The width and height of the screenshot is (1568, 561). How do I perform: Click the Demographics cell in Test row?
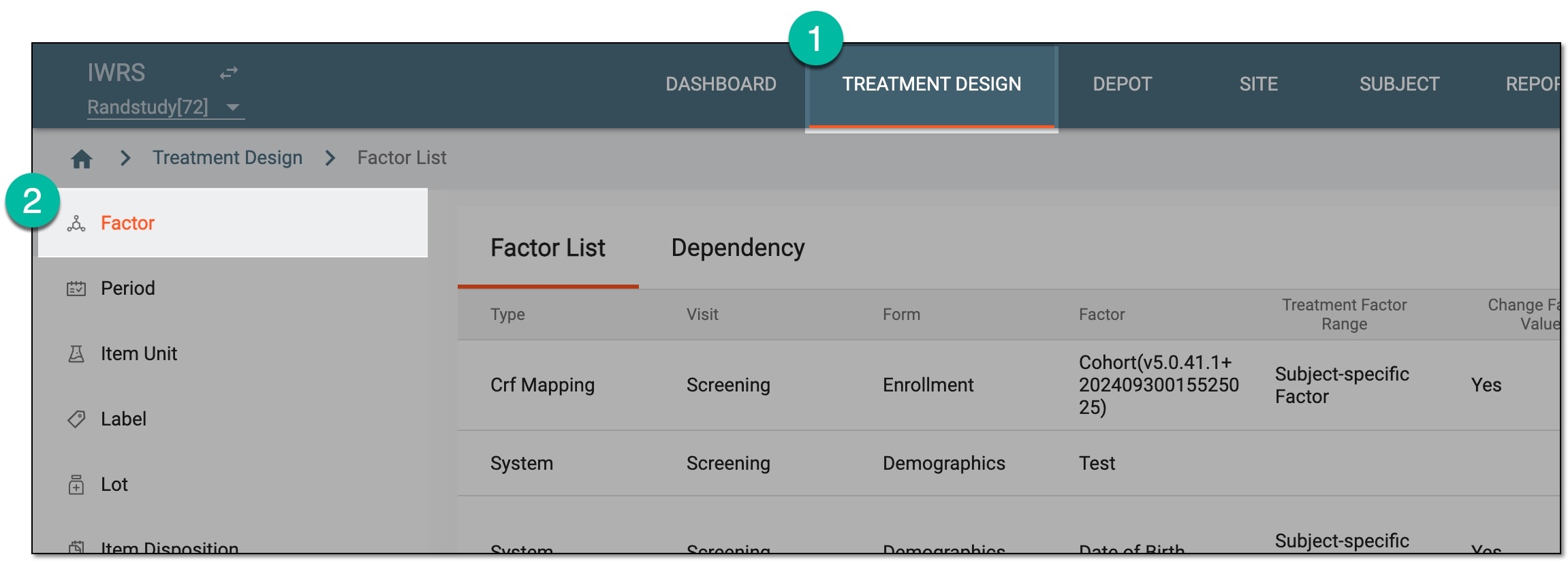[943, 463]
